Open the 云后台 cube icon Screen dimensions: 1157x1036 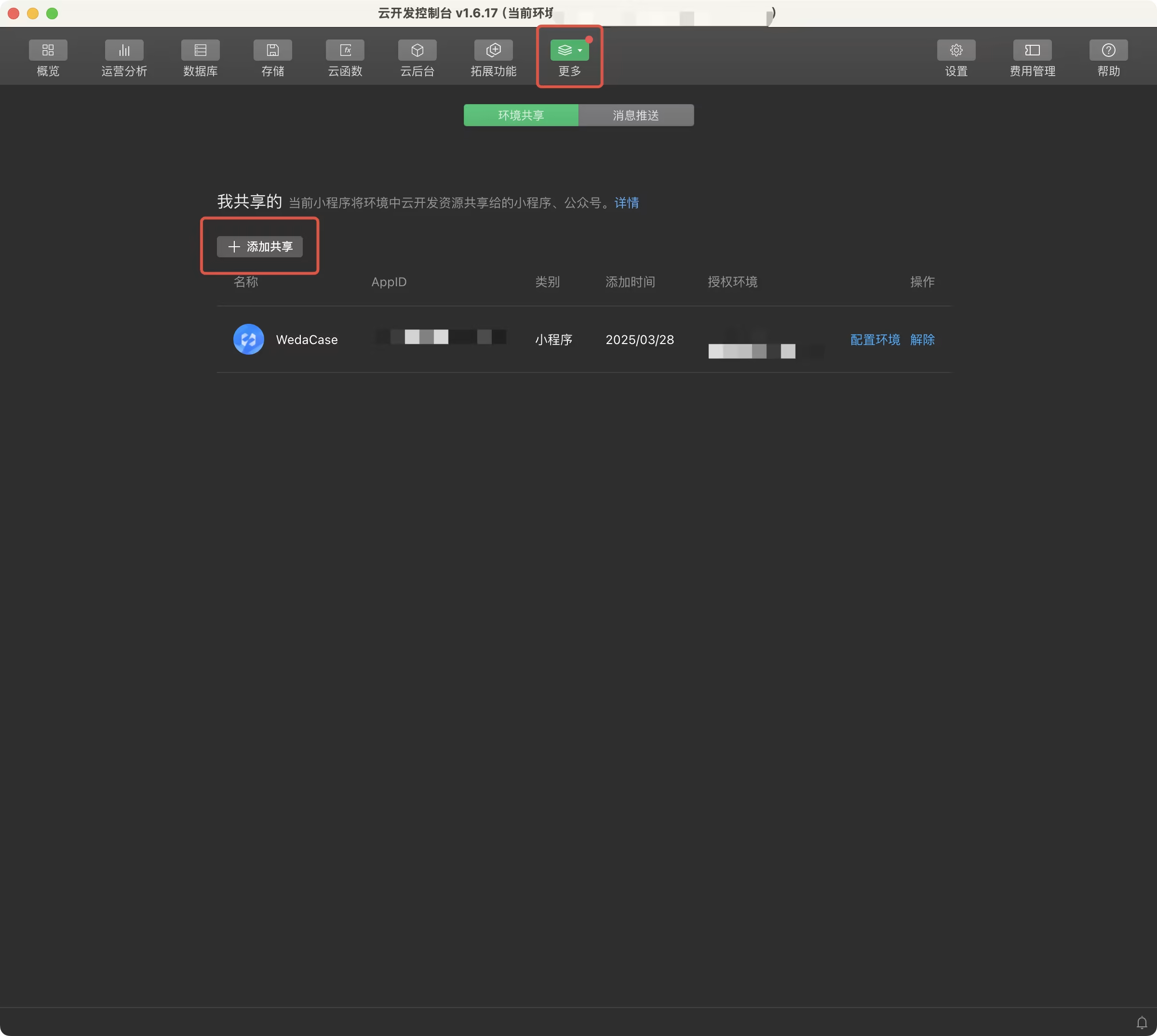[417, 50]
